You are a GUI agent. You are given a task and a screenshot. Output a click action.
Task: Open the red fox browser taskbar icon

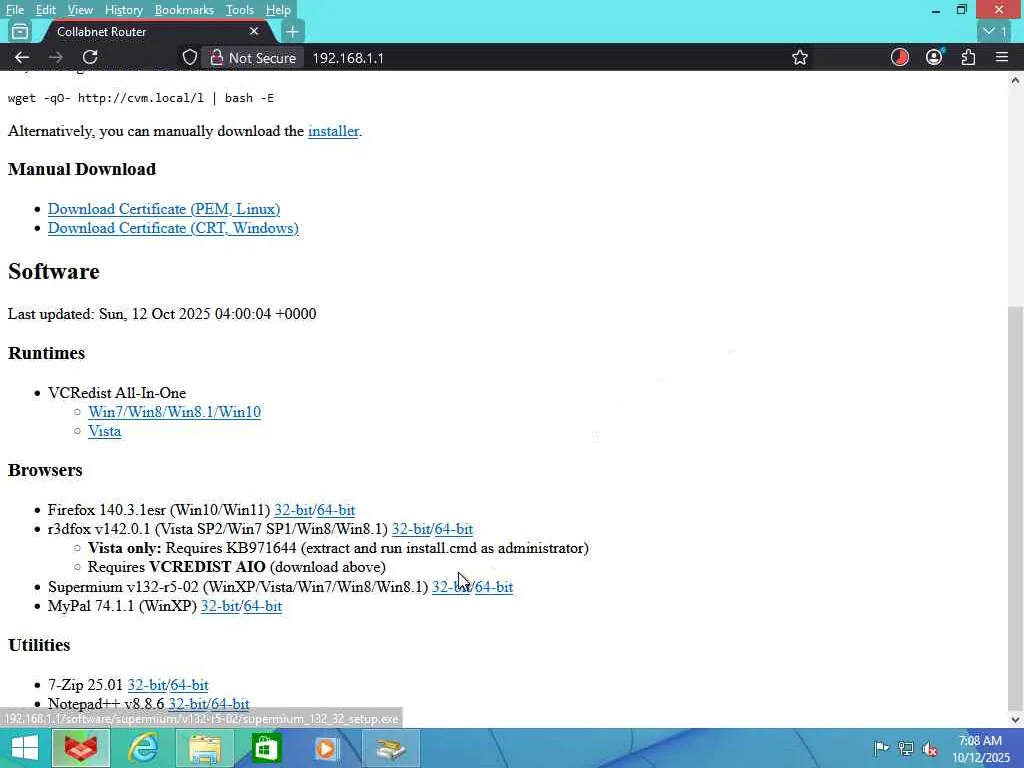[x=80, y=748]
